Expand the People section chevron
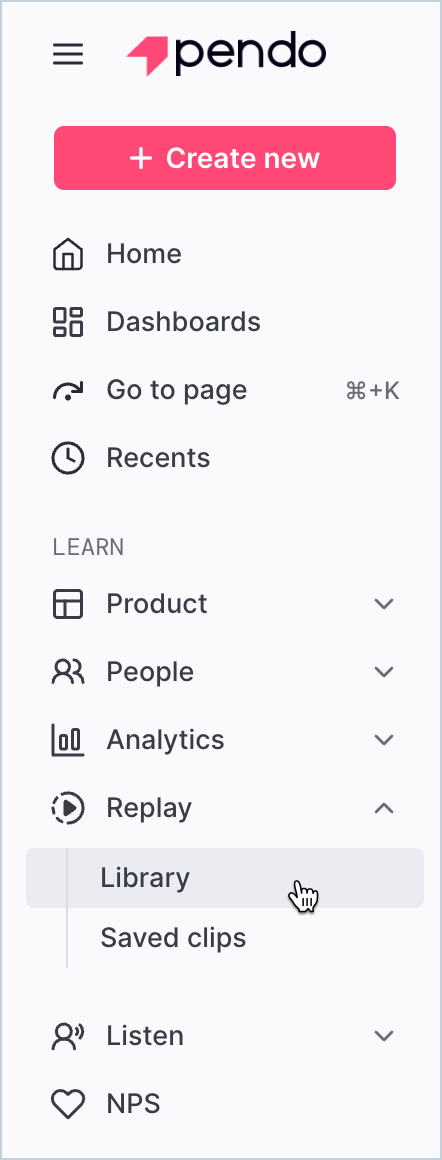This screenshot has width=442, height=1160. coord(384,672)
